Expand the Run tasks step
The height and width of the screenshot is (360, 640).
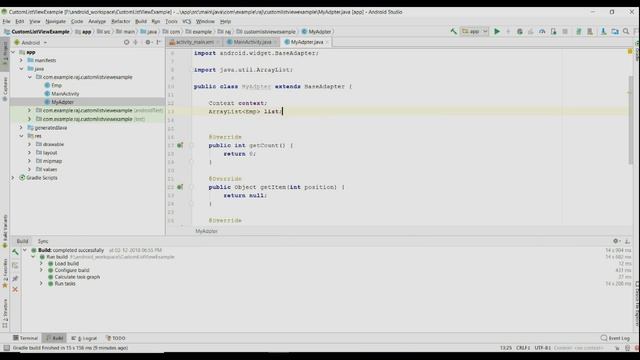(x=41, y=284)
